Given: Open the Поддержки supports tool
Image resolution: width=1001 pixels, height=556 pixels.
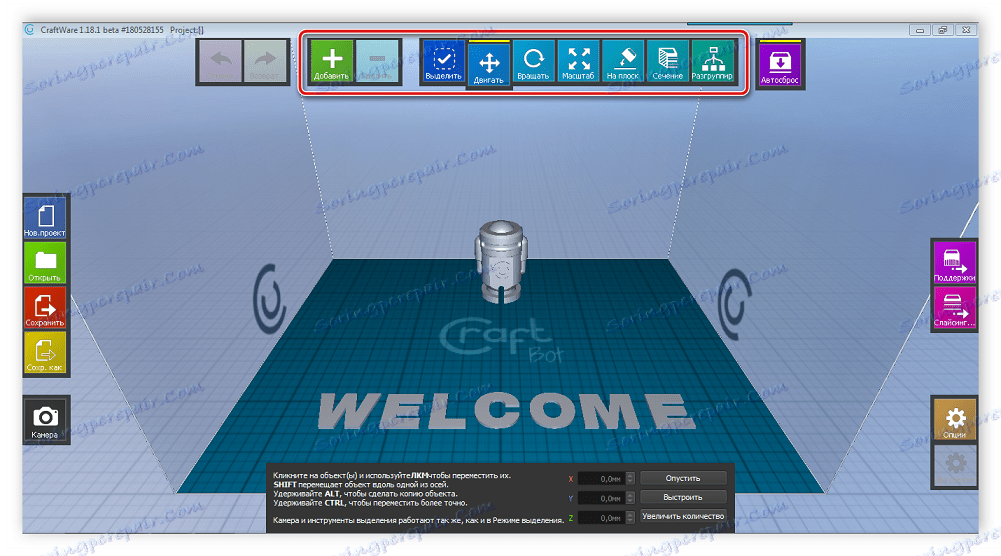Looking at the screenshot, I should (x=954, y=262).
